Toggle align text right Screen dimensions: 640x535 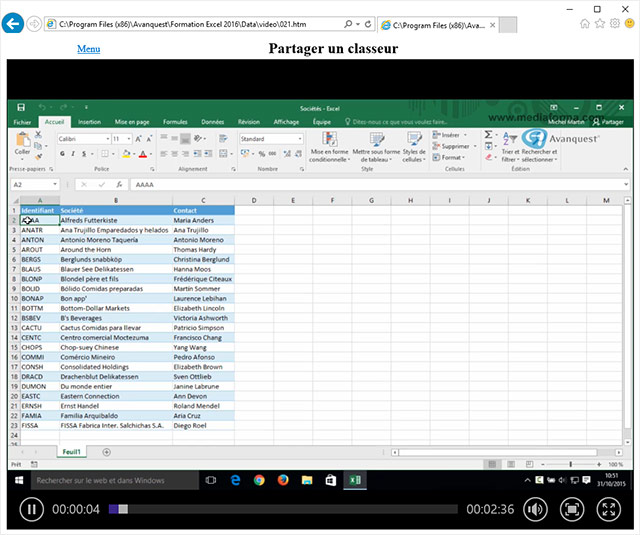185,153
